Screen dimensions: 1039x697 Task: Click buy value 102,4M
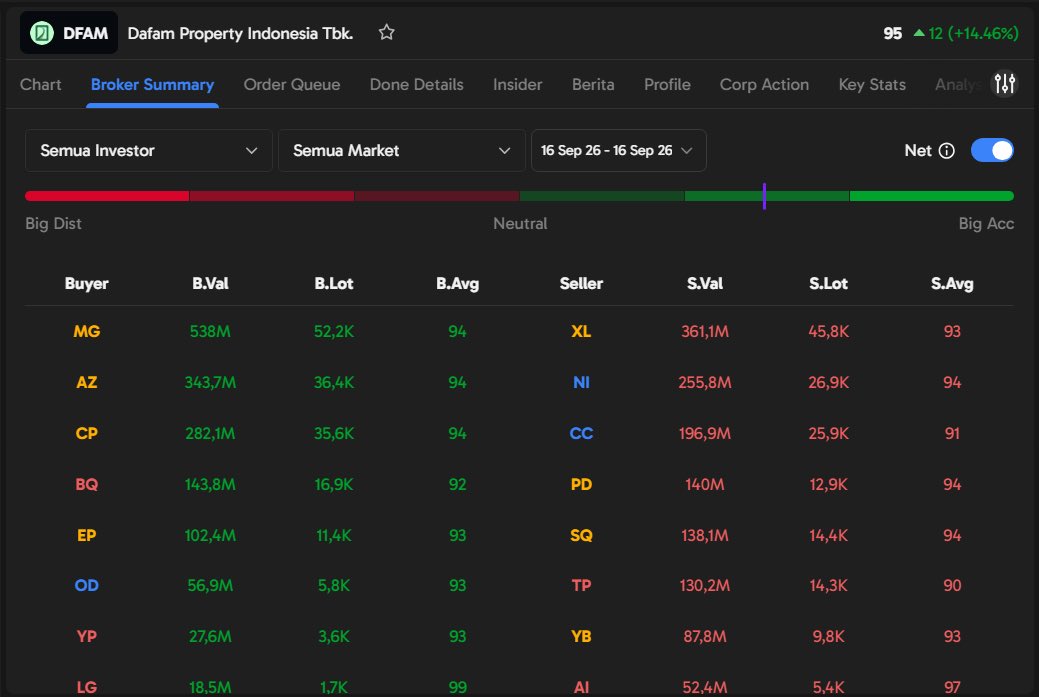[210, 535]
